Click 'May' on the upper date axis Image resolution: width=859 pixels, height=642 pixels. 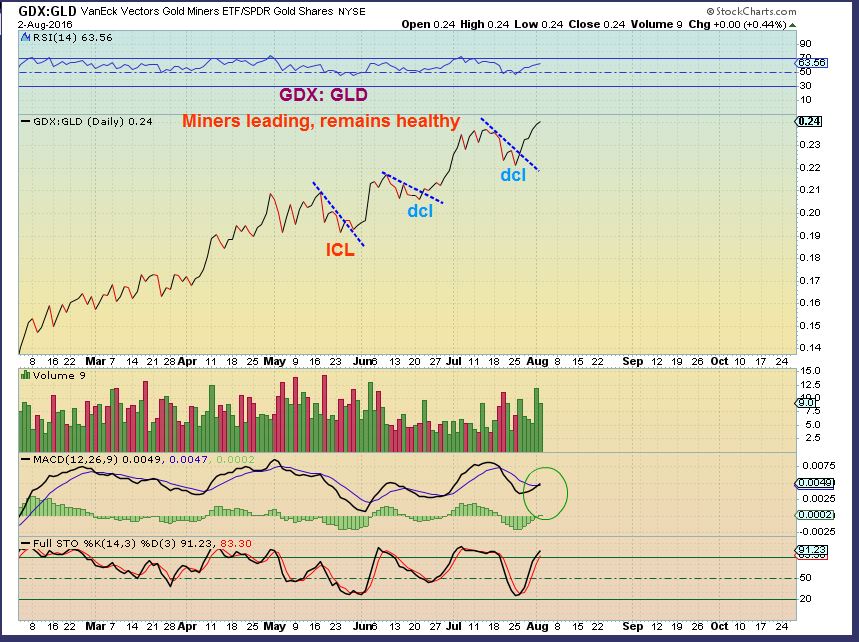click(x=274, y=362)
